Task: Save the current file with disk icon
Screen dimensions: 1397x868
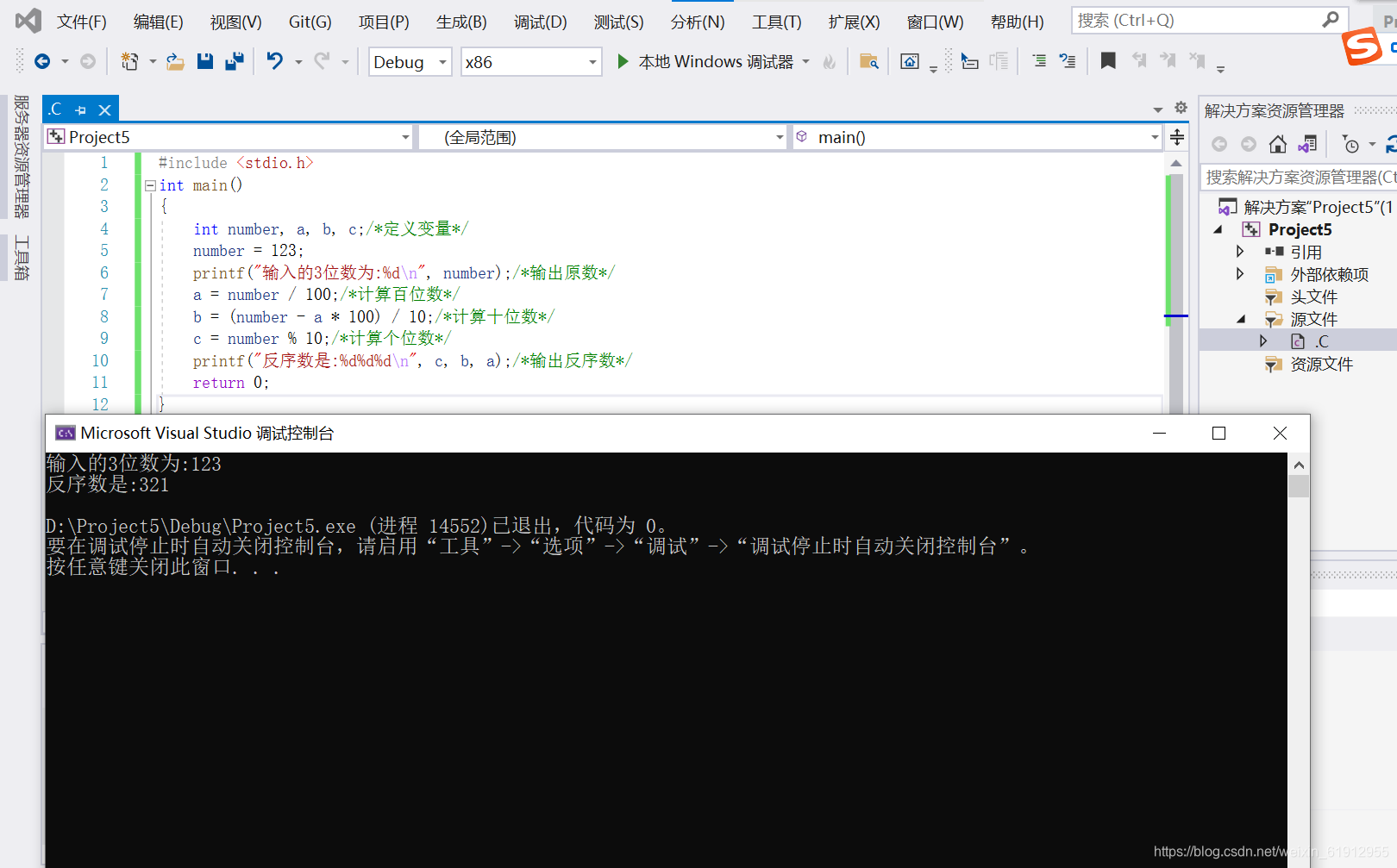Action: [204, 61]
